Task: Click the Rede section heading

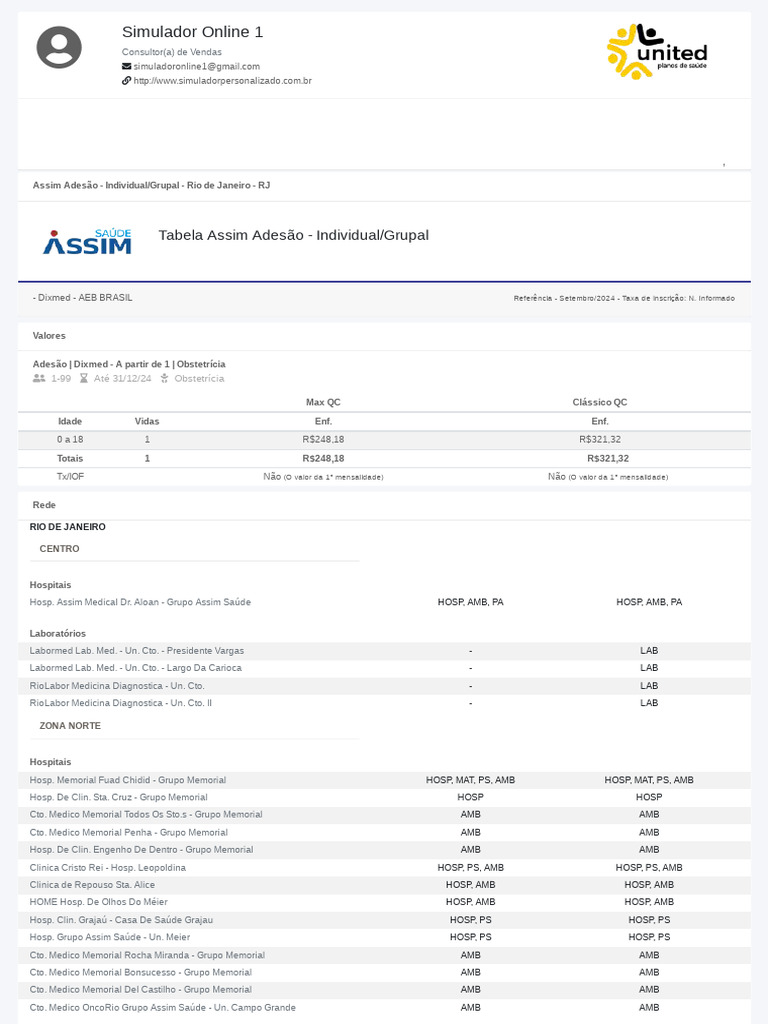Action: click(44, 505)
